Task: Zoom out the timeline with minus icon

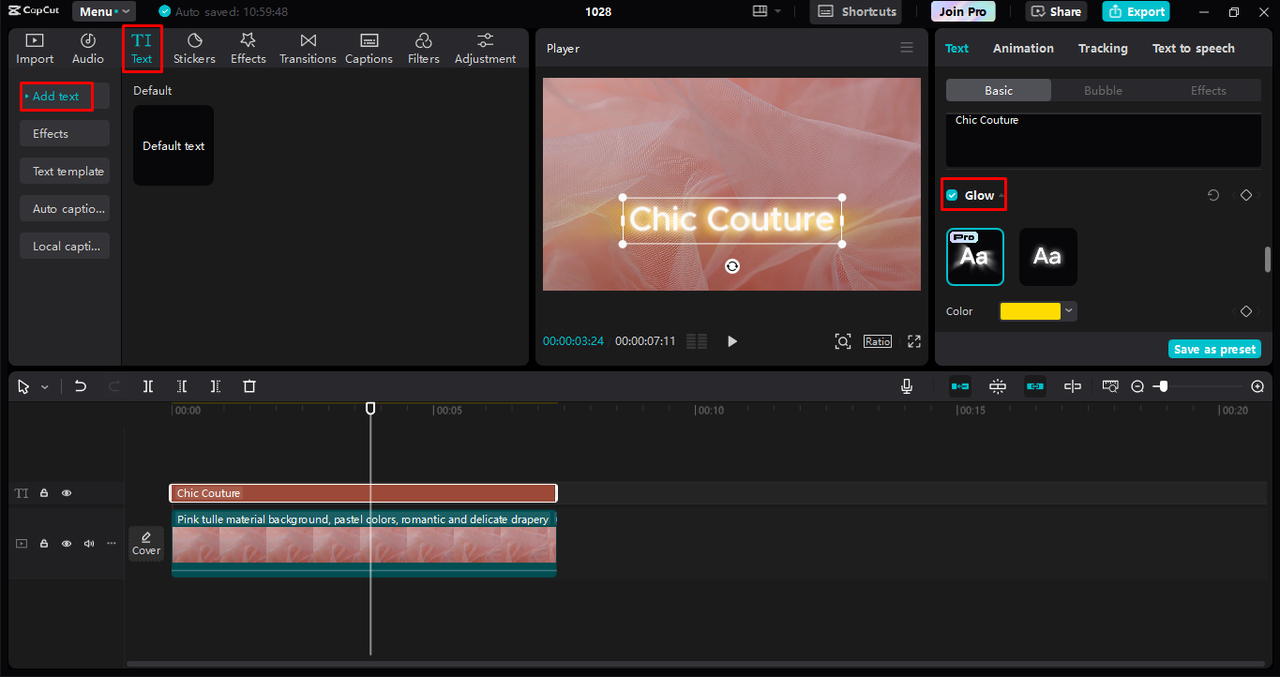Action: pyautogui.click(x=1137, y=386)
